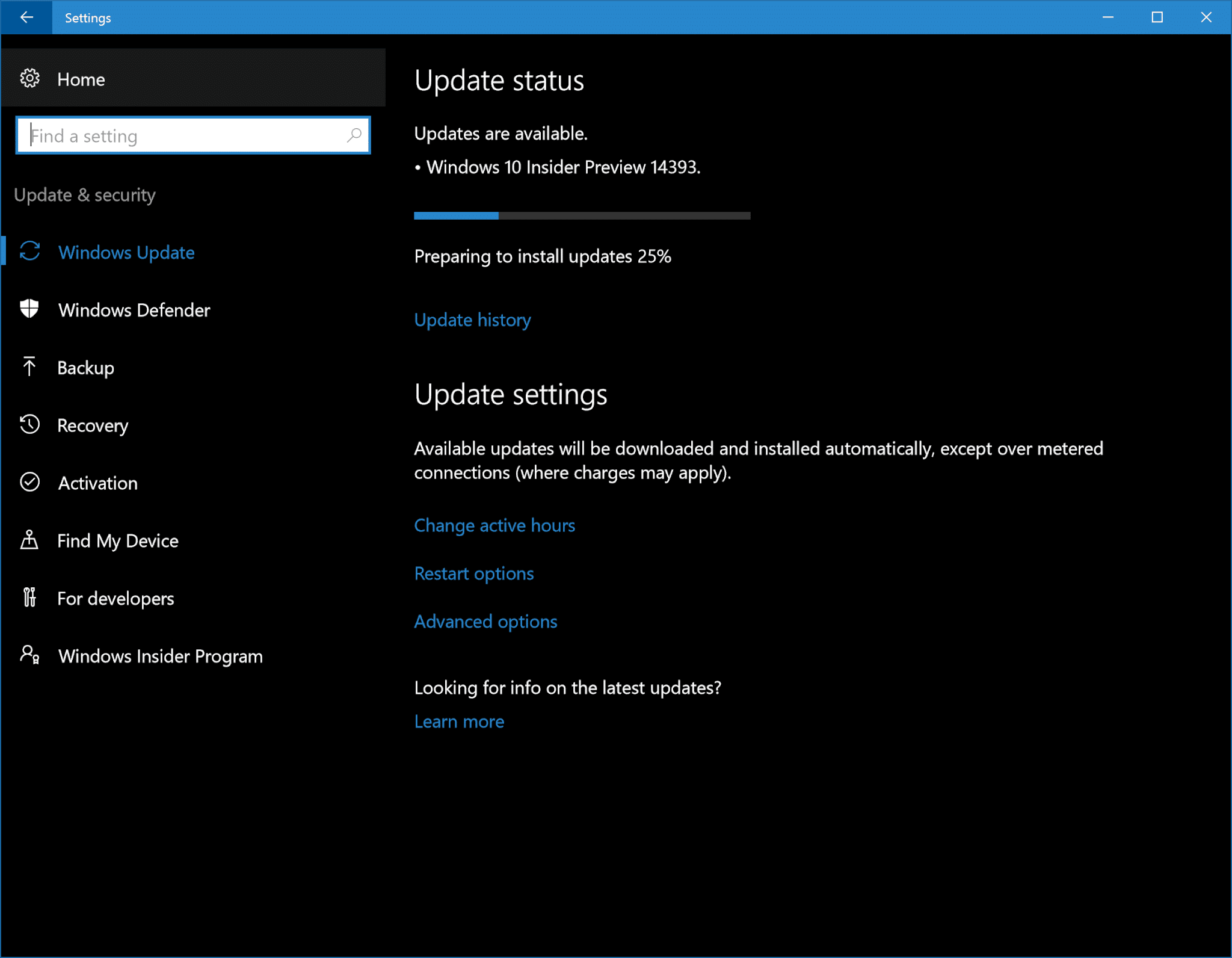
Task: Select Windows Update in the sidebar
Action: (126, 252)
